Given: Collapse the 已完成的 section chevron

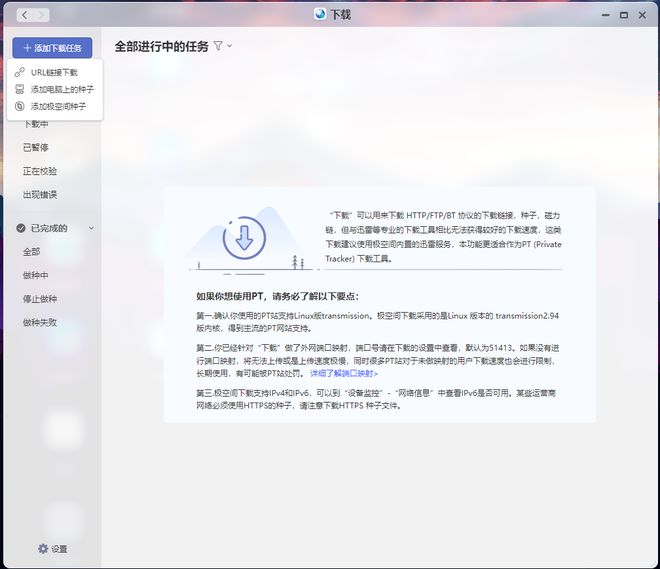Looking at the screenshot, I should pyautogui.click(x=91, y=228).
